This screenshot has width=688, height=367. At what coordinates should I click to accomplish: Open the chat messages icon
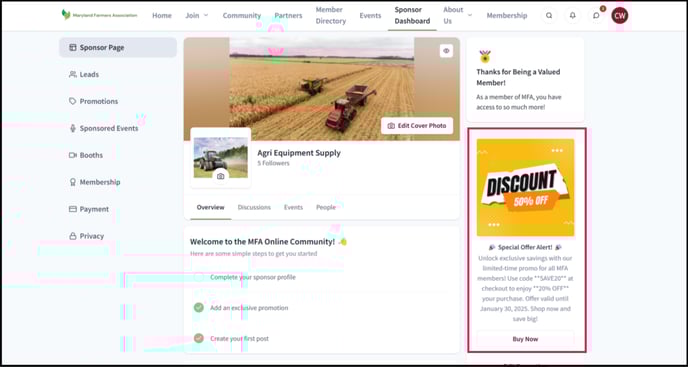(x=596, y=15)
